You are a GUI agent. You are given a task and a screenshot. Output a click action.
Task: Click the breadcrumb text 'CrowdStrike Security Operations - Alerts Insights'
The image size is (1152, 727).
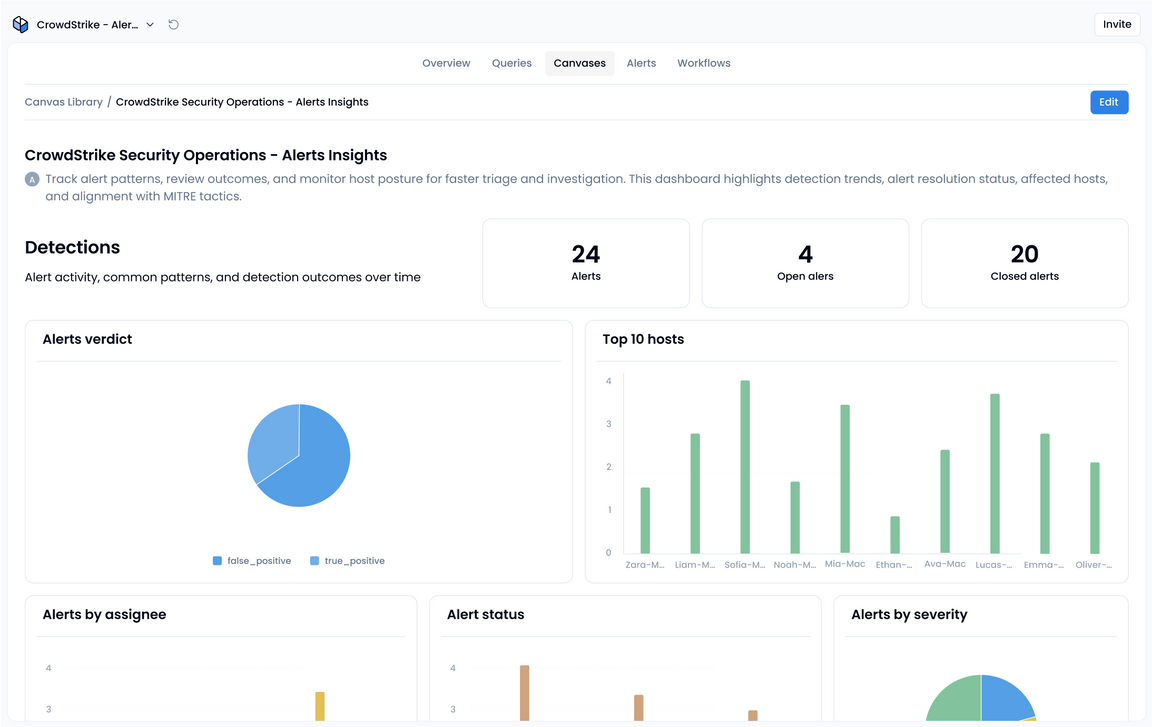pyautogui.click(x=242, y=102)
